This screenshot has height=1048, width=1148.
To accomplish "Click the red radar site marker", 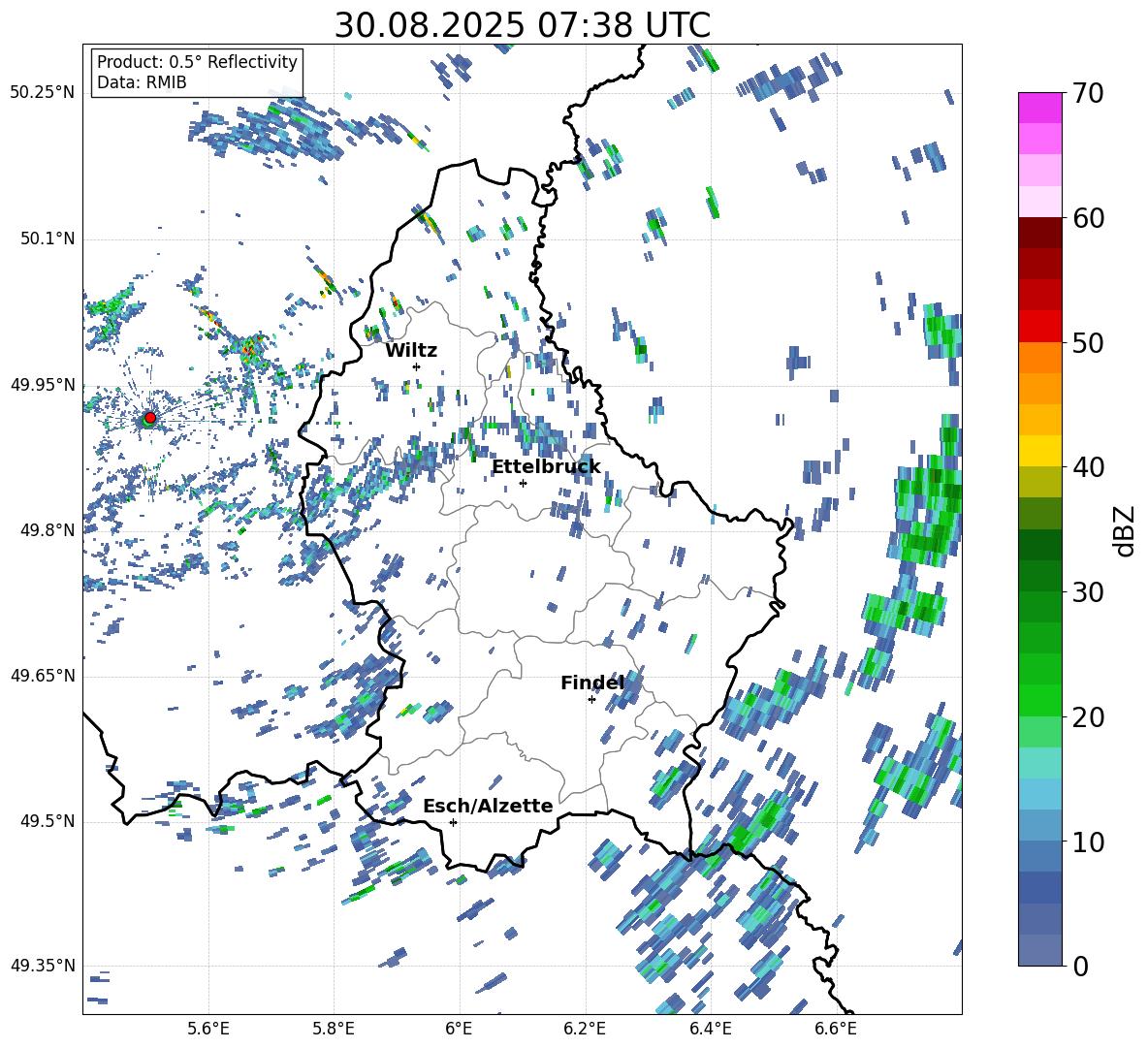I will pyautogui.click(x=150, y=417).
